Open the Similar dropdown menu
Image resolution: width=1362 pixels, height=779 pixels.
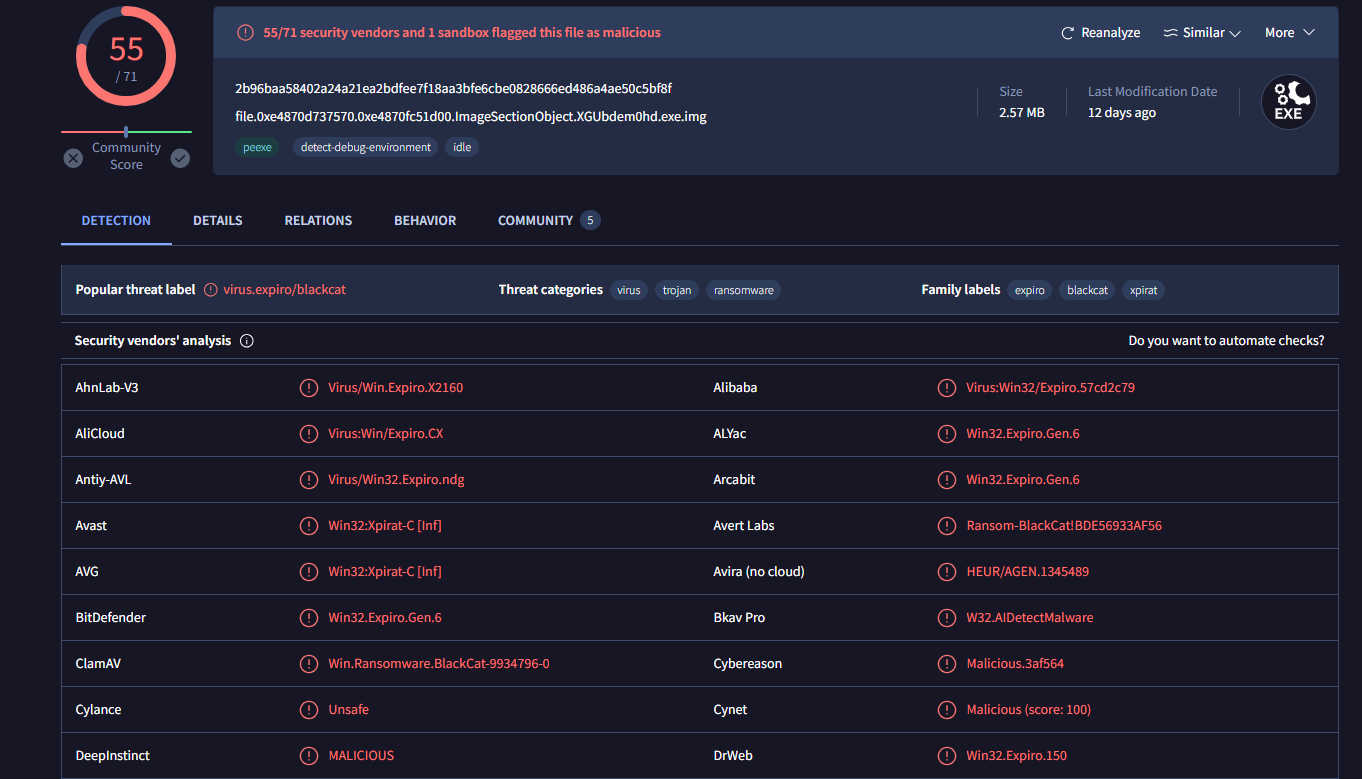[x=1202, y=33]
